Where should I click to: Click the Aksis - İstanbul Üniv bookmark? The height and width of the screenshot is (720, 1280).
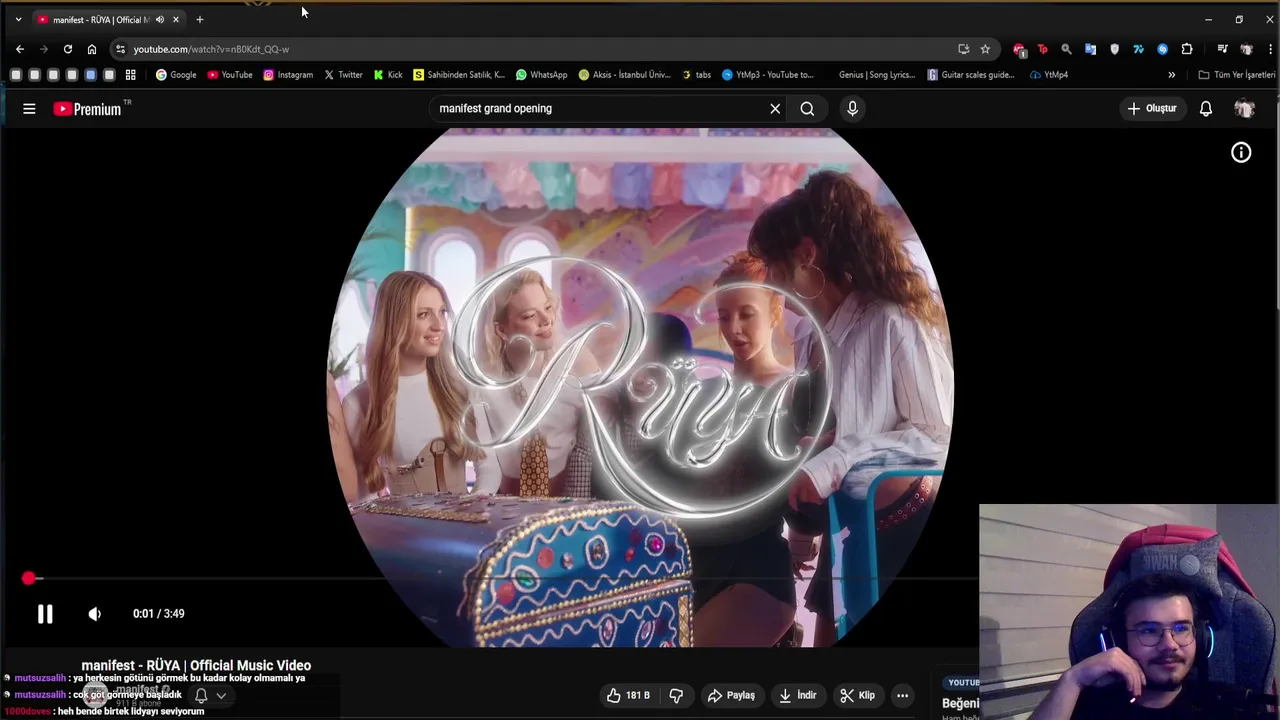[x=624, y=75]
